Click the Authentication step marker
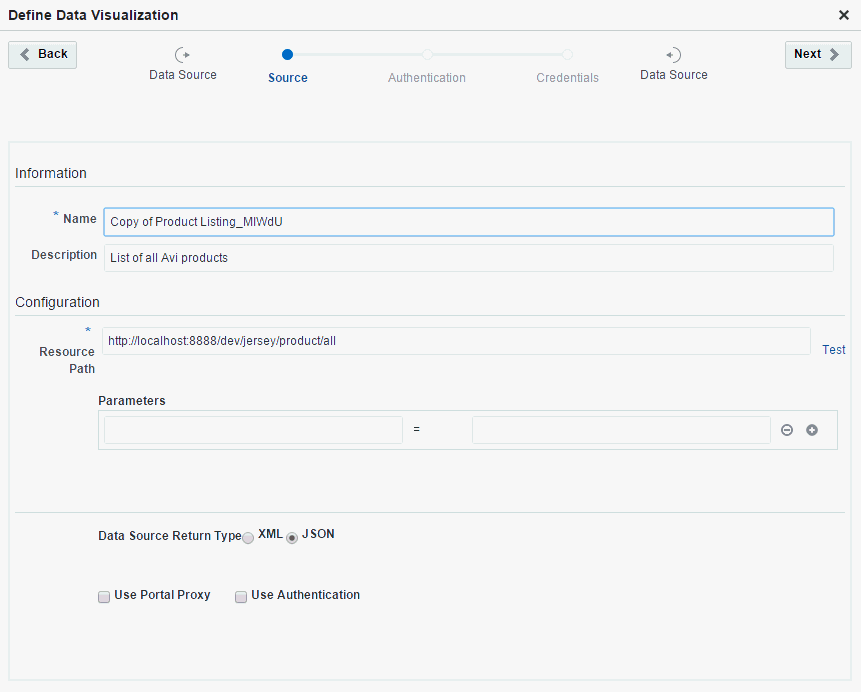Image resolution: width=861 pixels, height=692 pixels. (x=427, y=55)
